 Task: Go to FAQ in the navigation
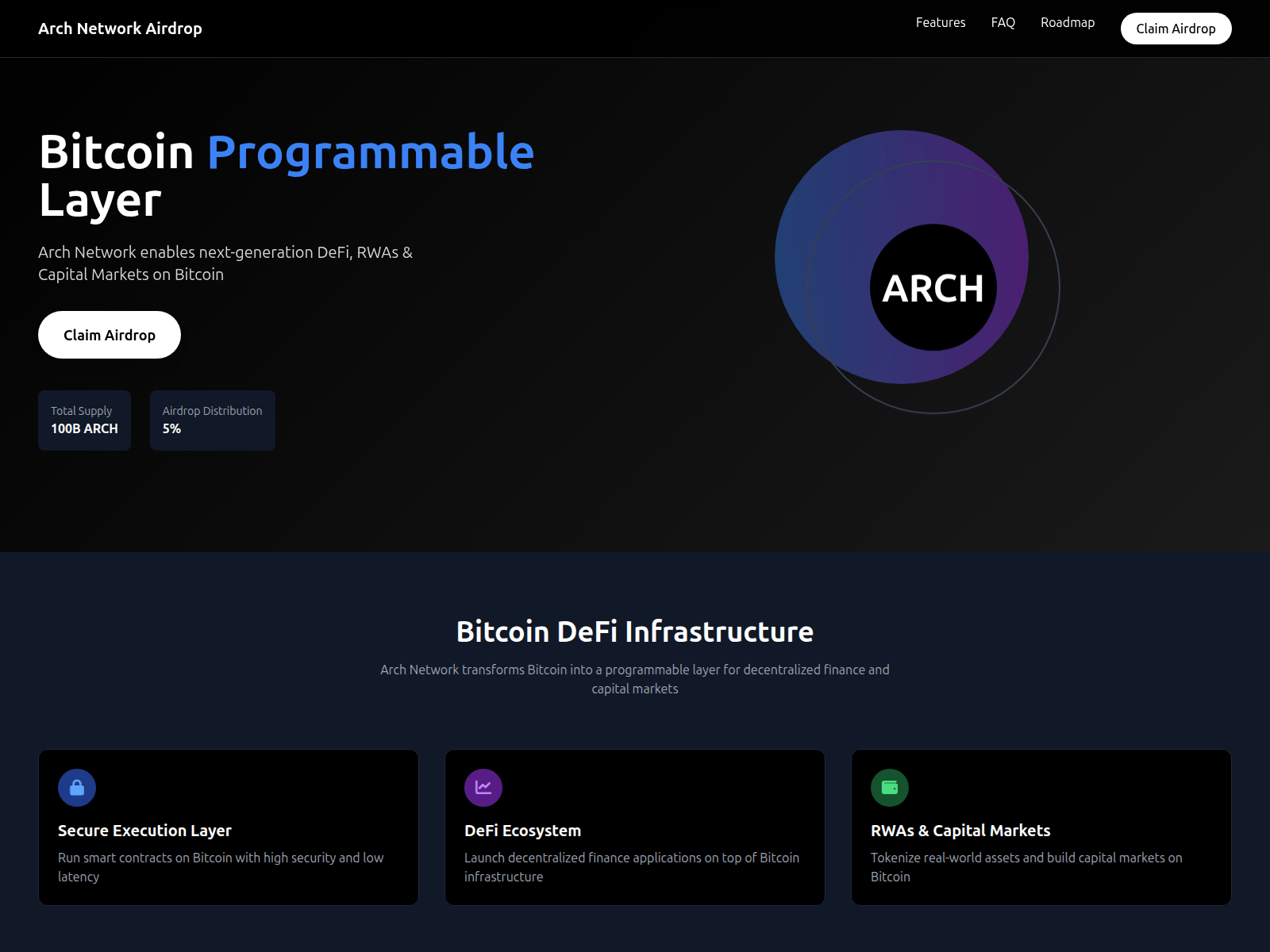coord(1003,22)
